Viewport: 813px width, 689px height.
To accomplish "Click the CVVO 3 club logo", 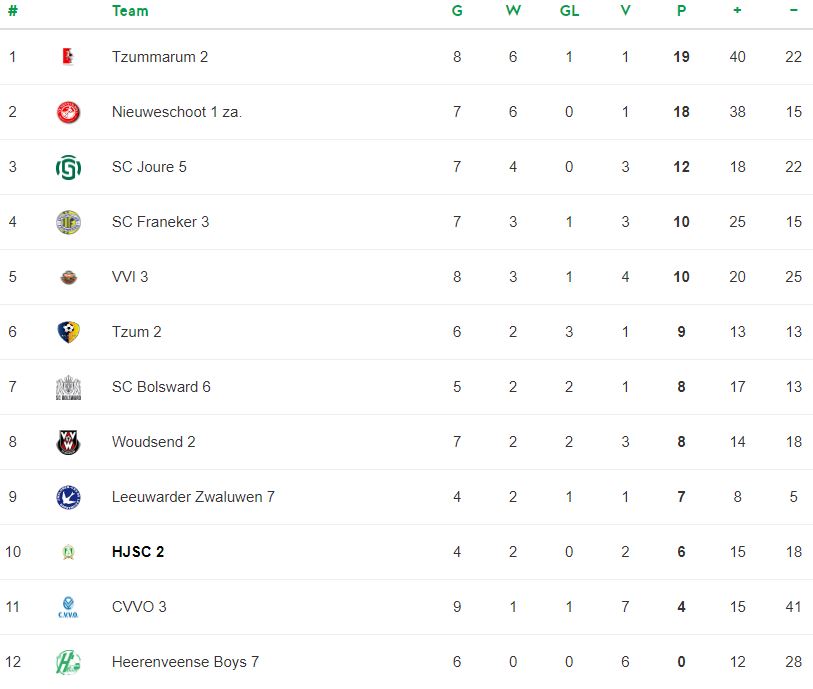I will coord(68,607).
